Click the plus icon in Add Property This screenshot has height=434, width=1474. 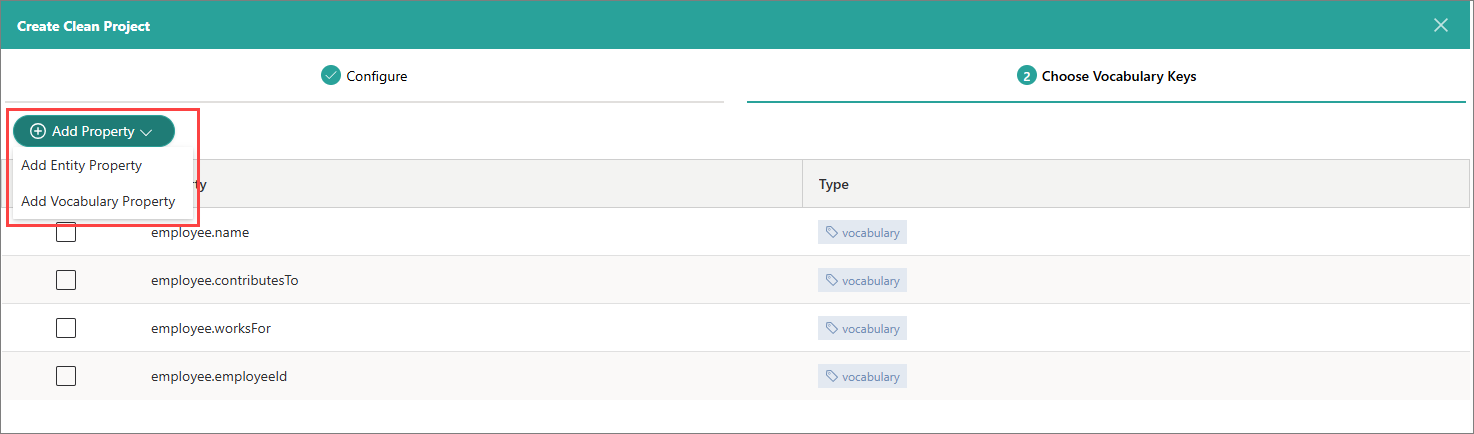click(x=38, y=132)
